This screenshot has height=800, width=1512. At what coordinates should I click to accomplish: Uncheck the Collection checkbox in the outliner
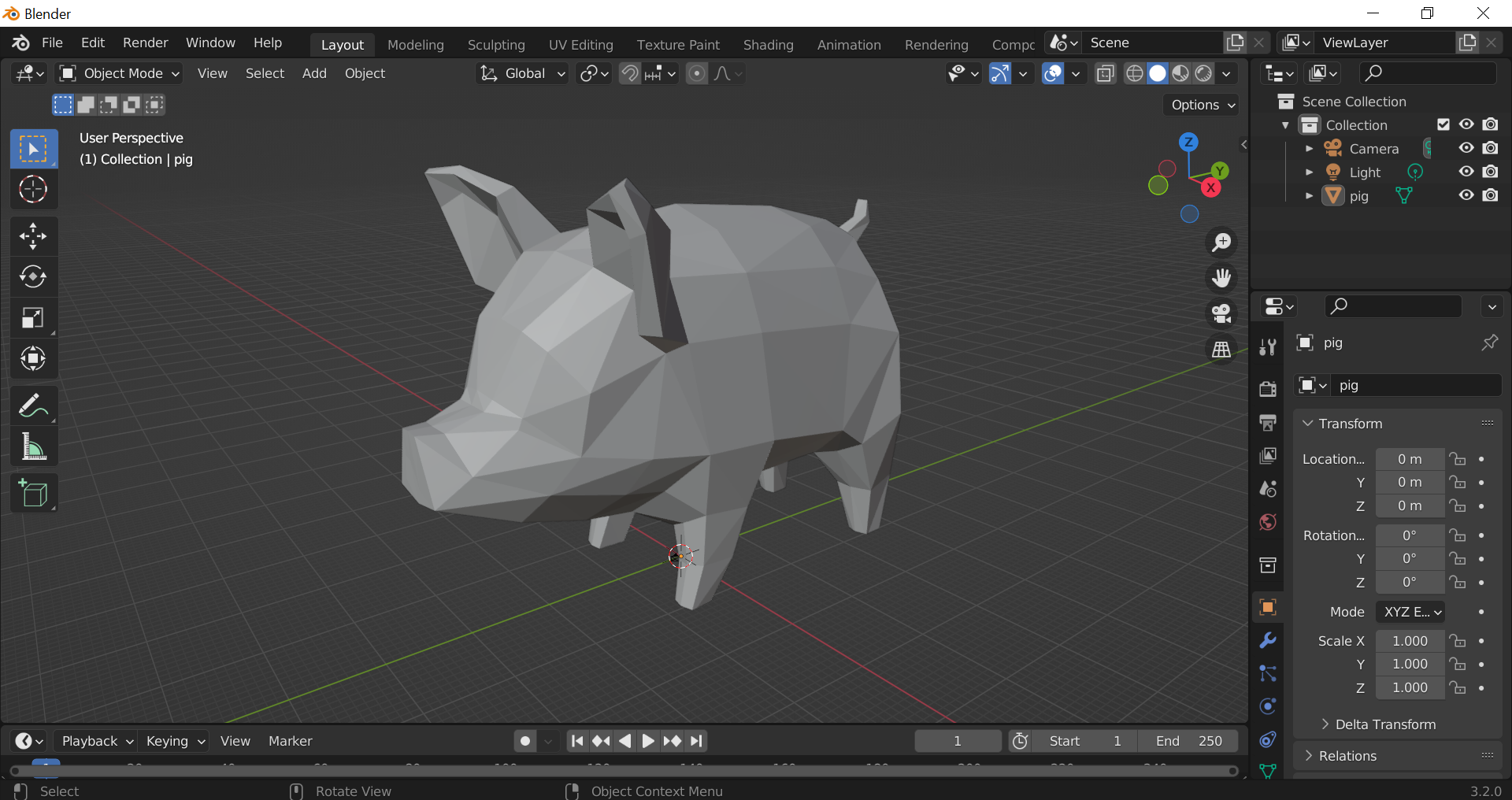(1443, 124)
